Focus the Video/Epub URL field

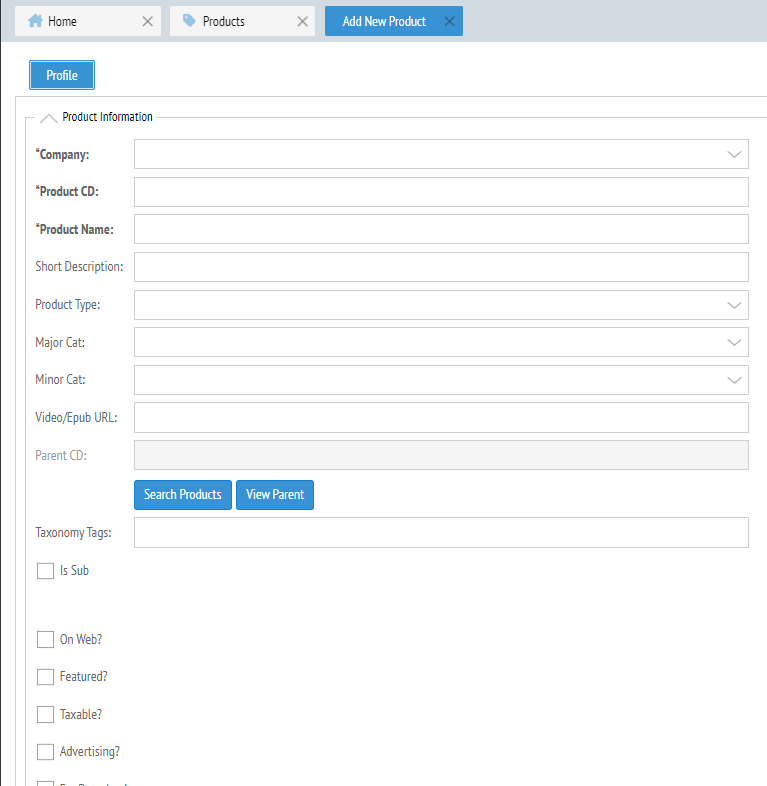[441, 418]
